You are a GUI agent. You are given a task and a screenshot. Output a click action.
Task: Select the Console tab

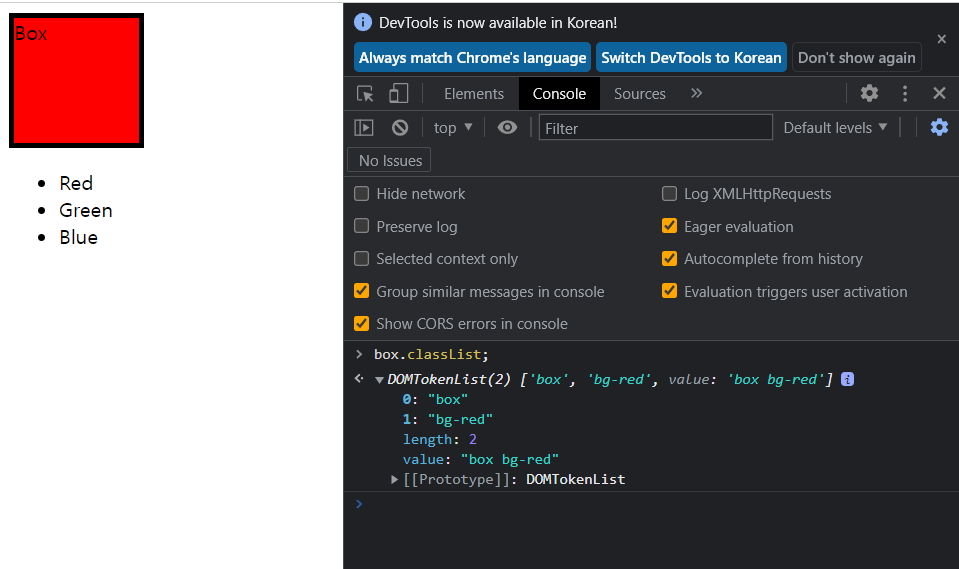(x=559, y=94)
